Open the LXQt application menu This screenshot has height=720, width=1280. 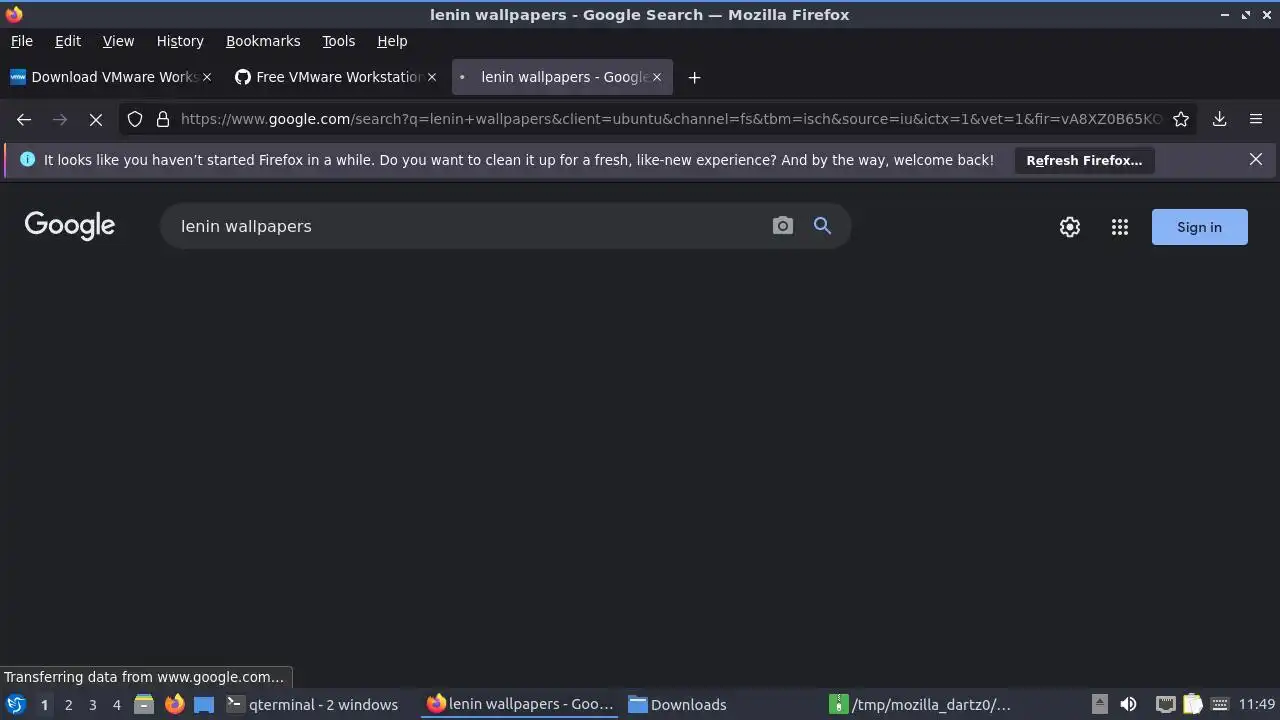tap(15, 704)
